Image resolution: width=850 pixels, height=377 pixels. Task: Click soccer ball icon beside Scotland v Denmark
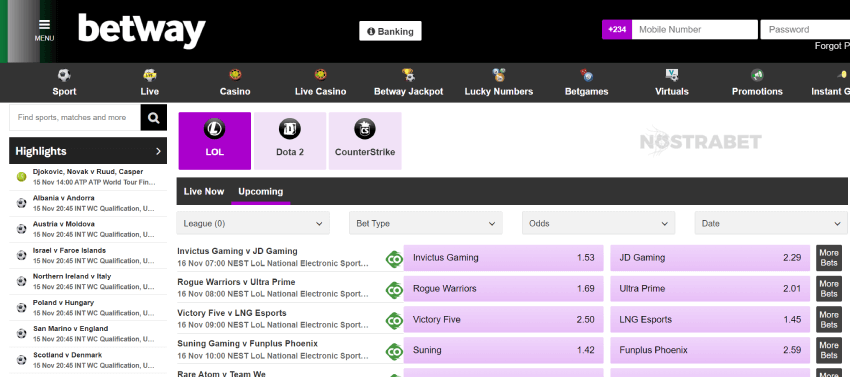point(22,360)
